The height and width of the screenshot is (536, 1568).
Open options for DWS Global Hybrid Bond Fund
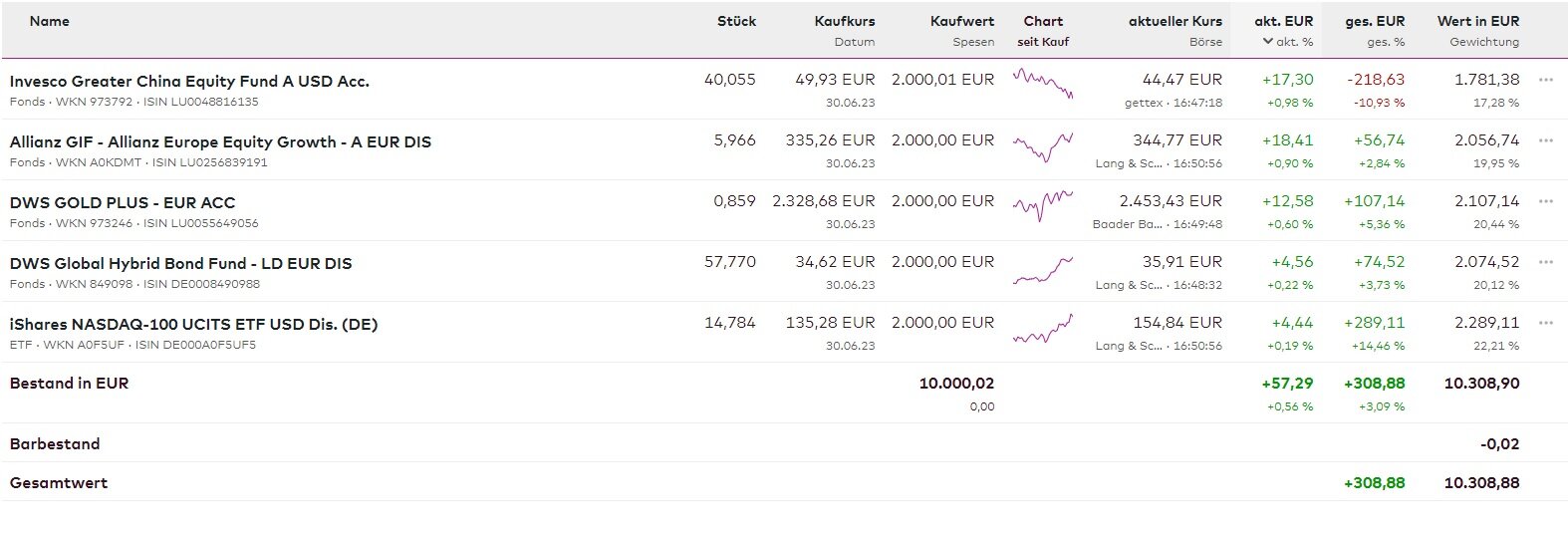[1545, 262]
